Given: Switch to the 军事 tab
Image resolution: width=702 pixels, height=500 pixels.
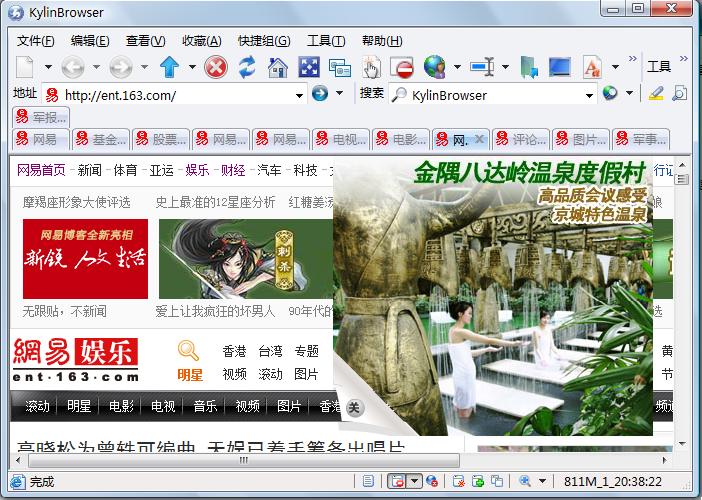Looking at the screenshot, I should click(x=641, y=139).
